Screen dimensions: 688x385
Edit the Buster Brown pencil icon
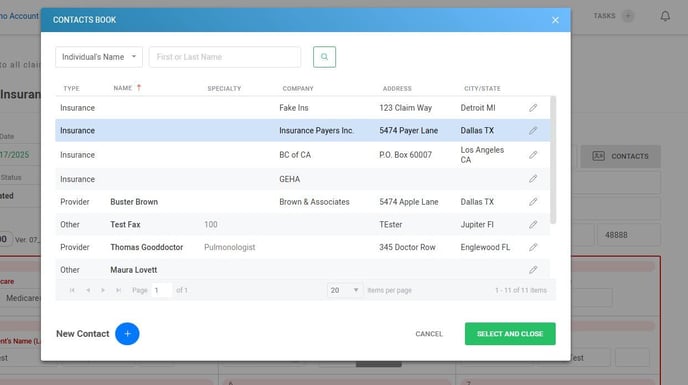point(533,202)
